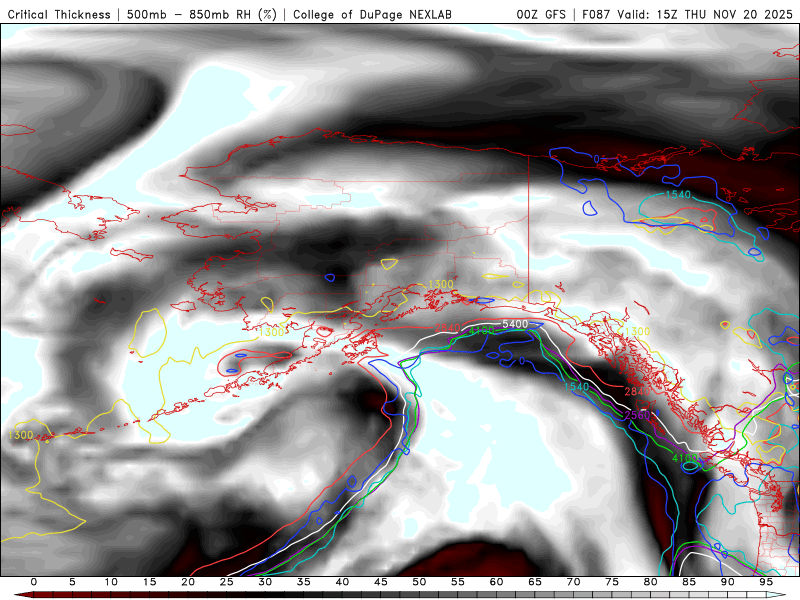Click the purple 2560 contour label
The width and height of the screenshot is (800, 600).
(x=637, y=415)
